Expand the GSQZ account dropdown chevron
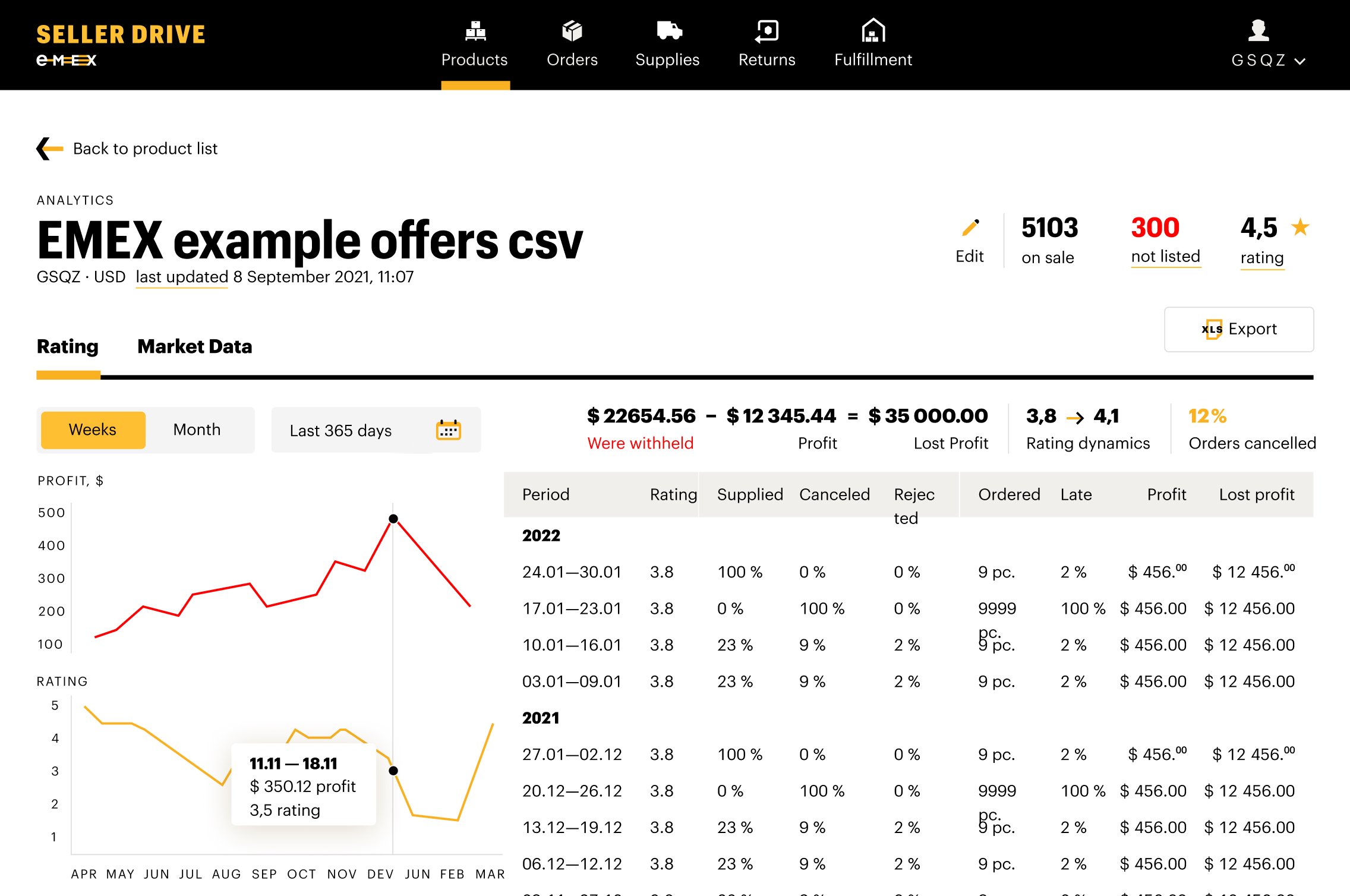 click(1300, 61)
